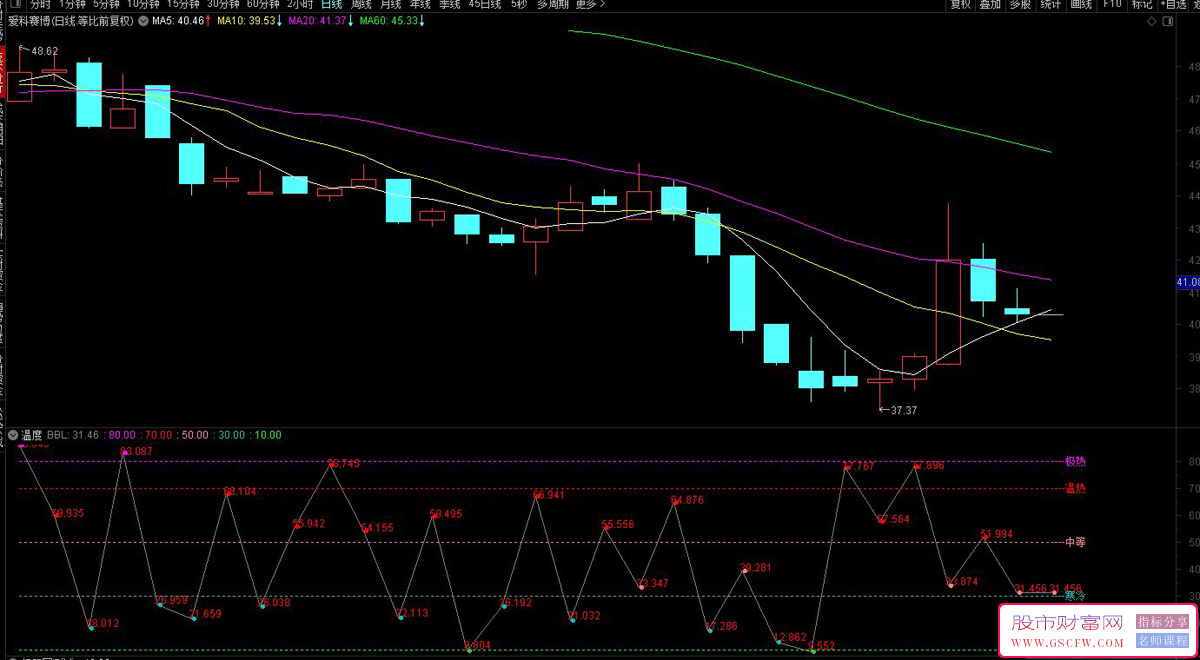Click the MA5: 40.46 value
1200x660 pixels.
click(179, 21)
